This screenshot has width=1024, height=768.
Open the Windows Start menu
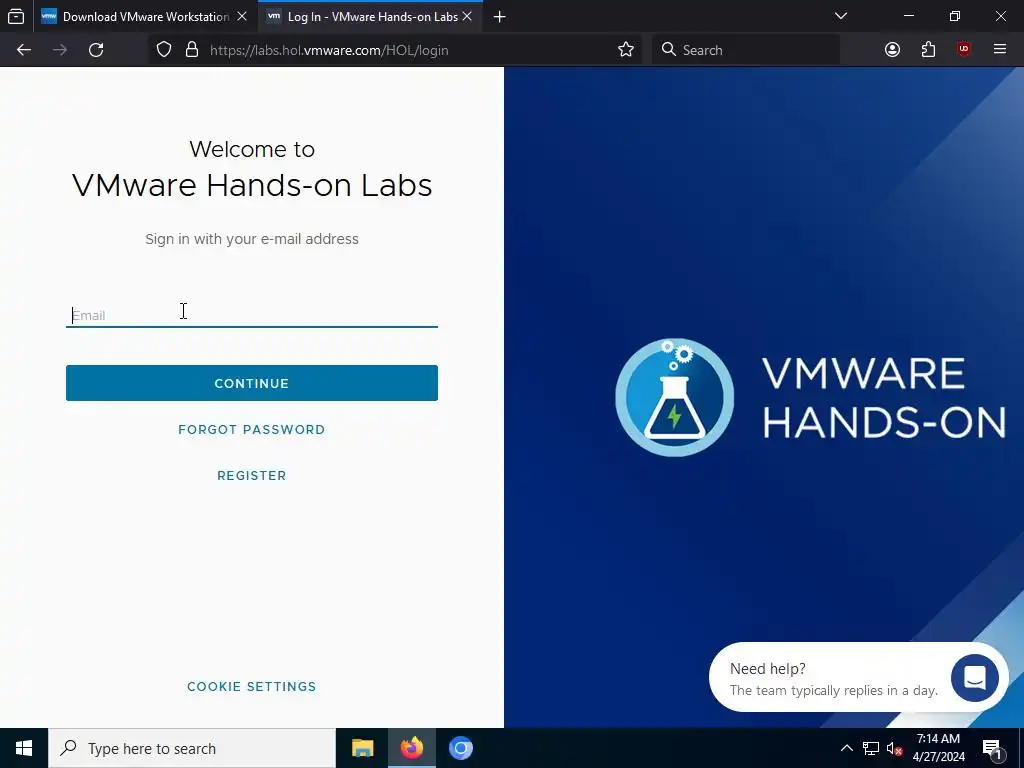click(x=24, y=748)
